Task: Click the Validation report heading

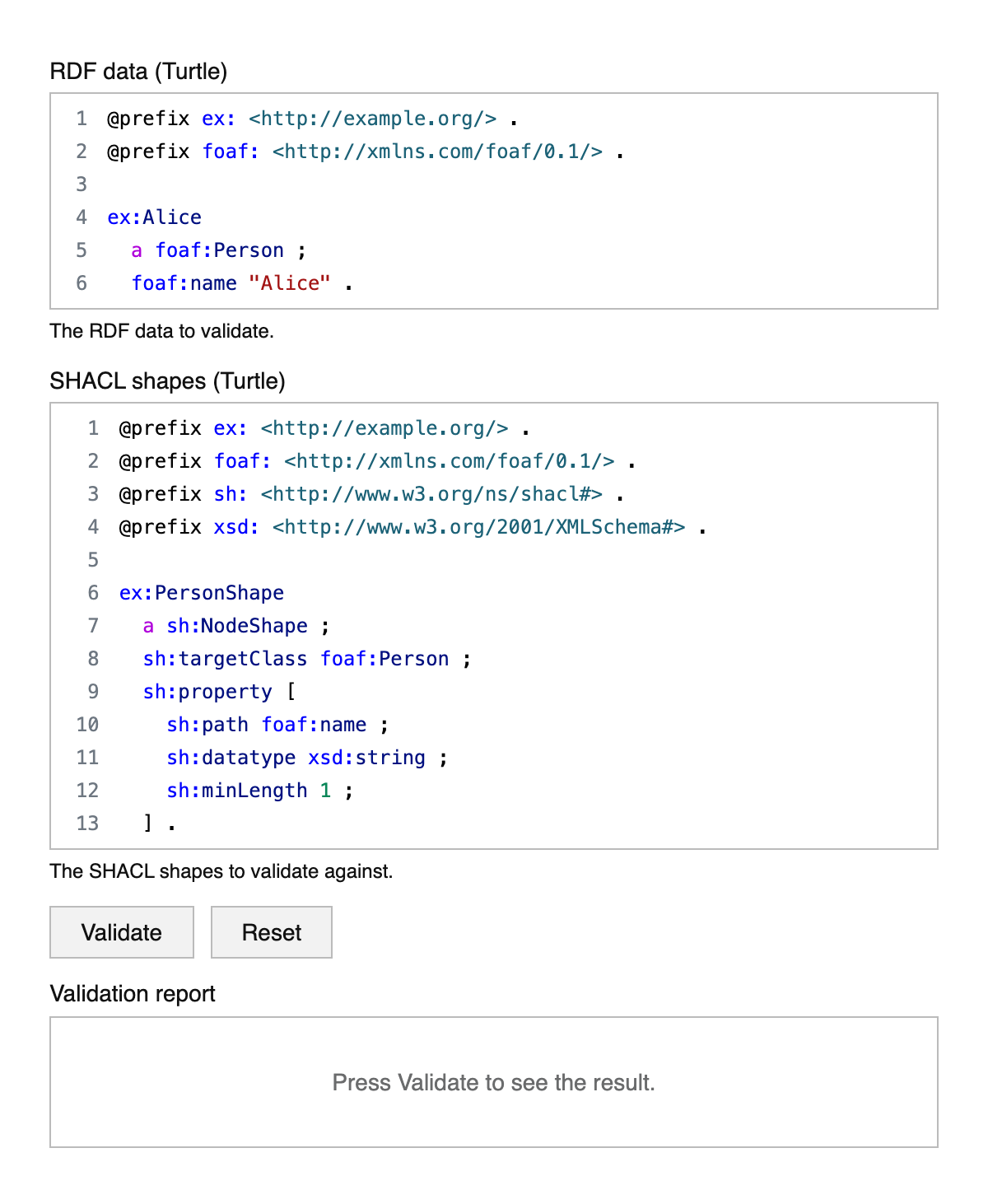Action: pyautogui.click(x=132, y=994)
